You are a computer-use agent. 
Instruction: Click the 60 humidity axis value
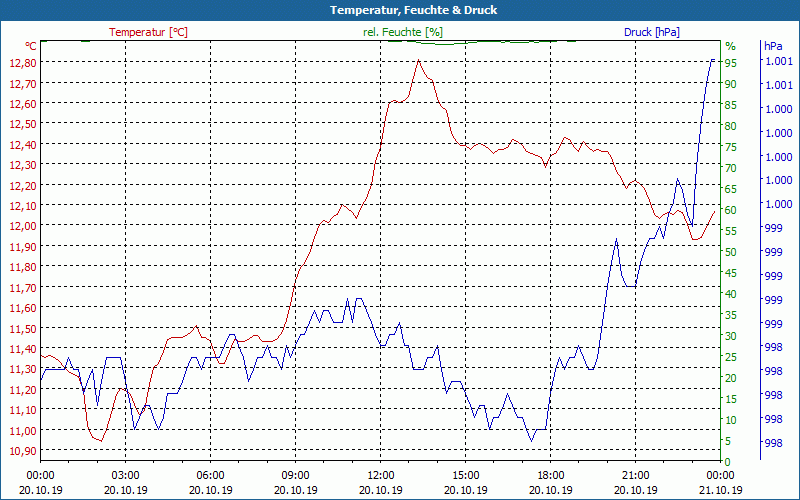click(x=731, y=210)
